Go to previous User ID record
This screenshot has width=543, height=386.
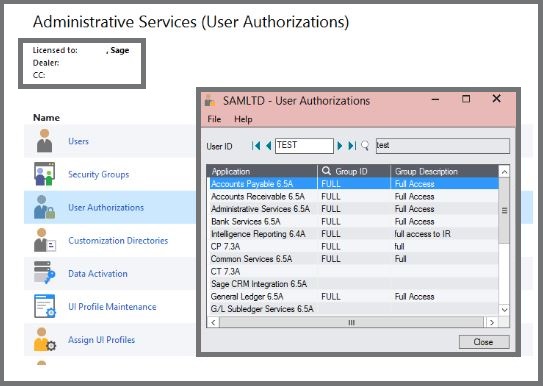[x=268, y=146]
